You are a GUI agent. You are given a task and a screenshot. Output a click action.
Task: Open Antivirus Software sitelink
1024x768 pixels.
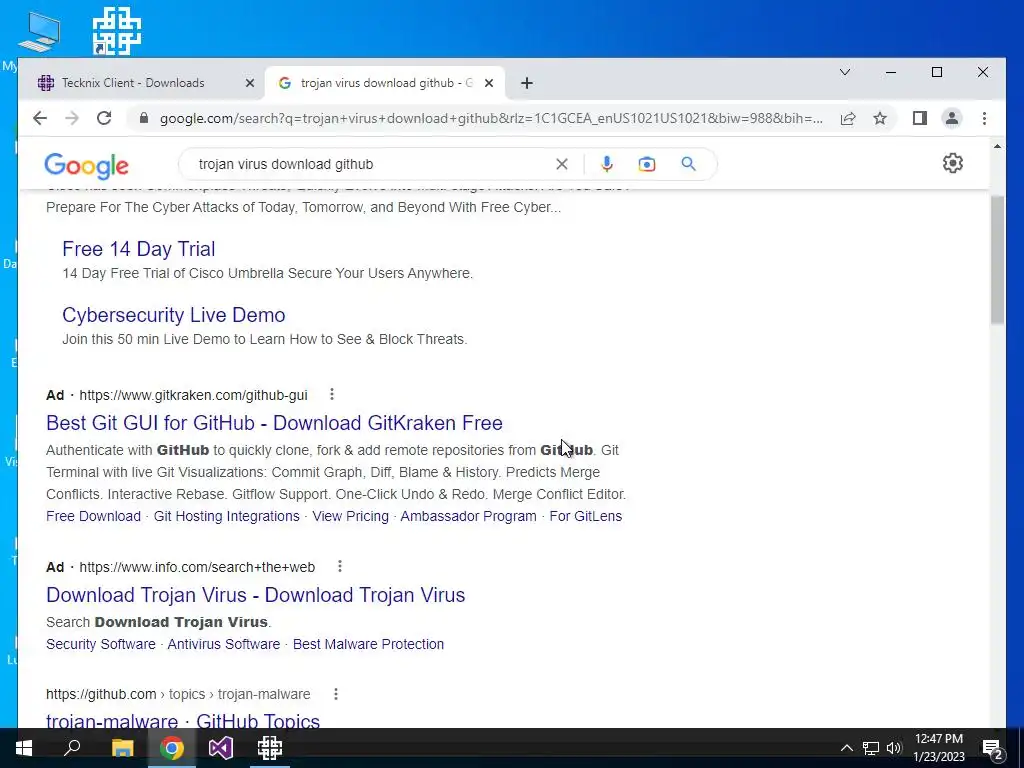click(x=223, y=644)
